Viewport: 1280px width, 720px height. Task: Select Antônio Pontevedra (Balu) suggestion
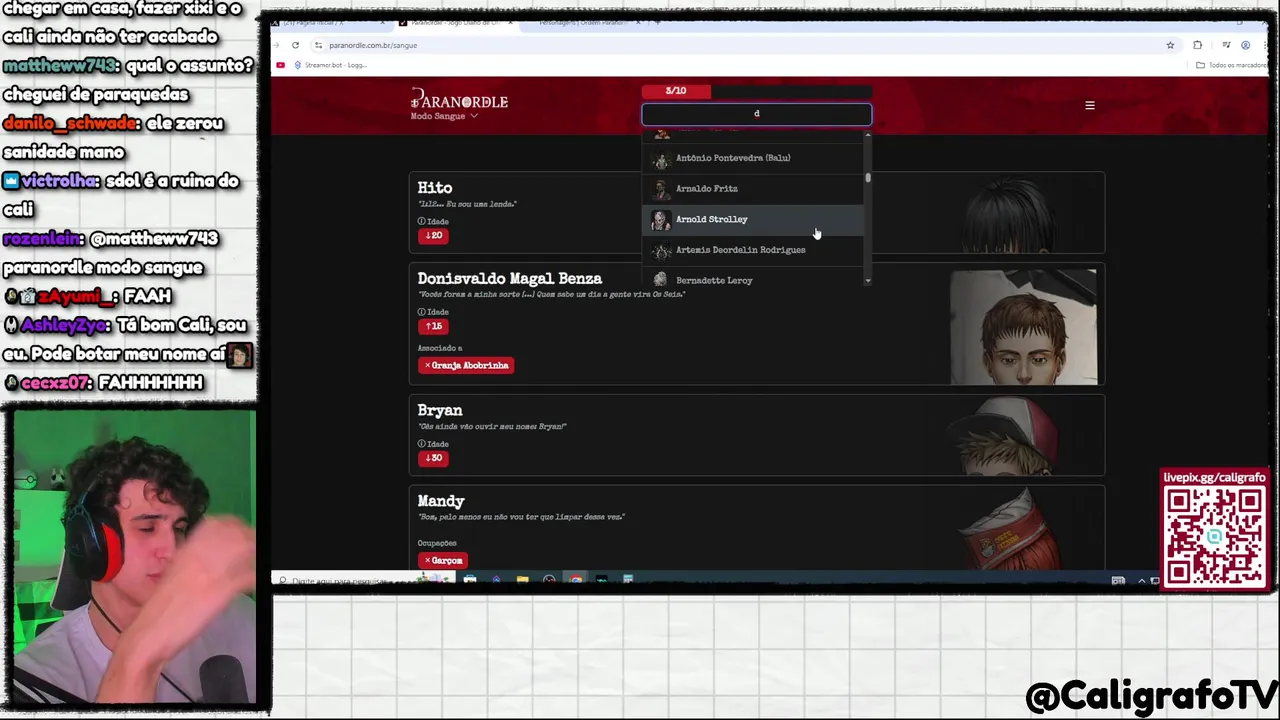[x=755, y=158]
